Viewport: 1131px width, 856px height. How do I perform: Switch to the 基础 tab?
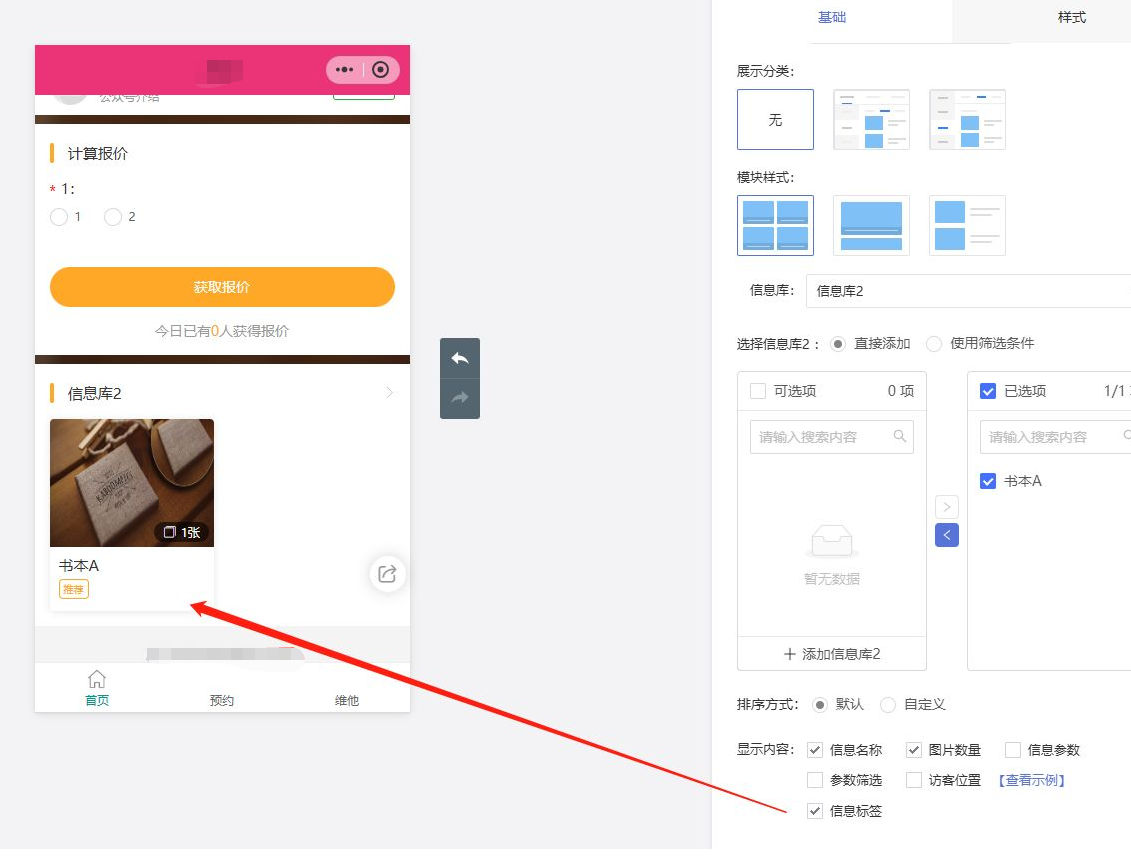(x=832, y=17)
